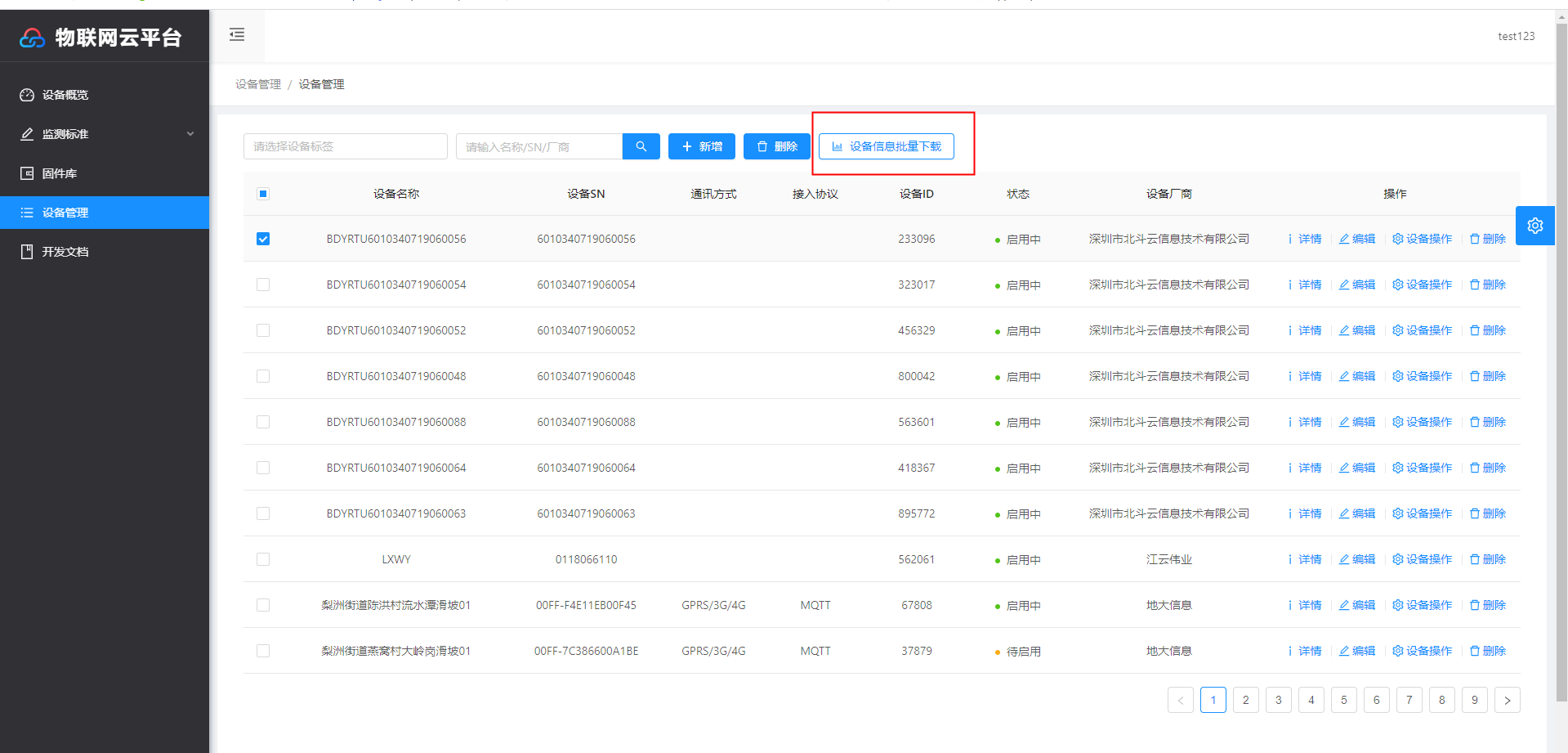This screenshot has width=1568, height=753.
Task: Click 编辑 for device 895772
Action: 1357,513
